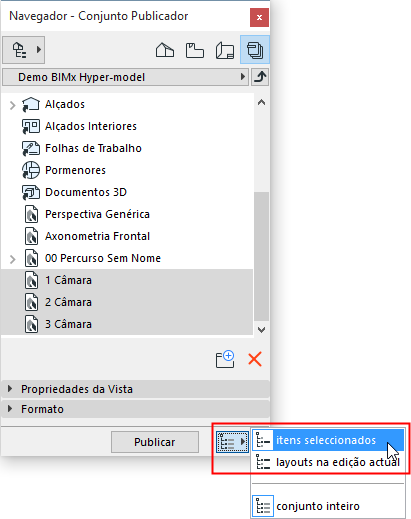Delete selected items with red X
Image resolution: width=411 pixels, height=519 pixels.
coord(255,359)
